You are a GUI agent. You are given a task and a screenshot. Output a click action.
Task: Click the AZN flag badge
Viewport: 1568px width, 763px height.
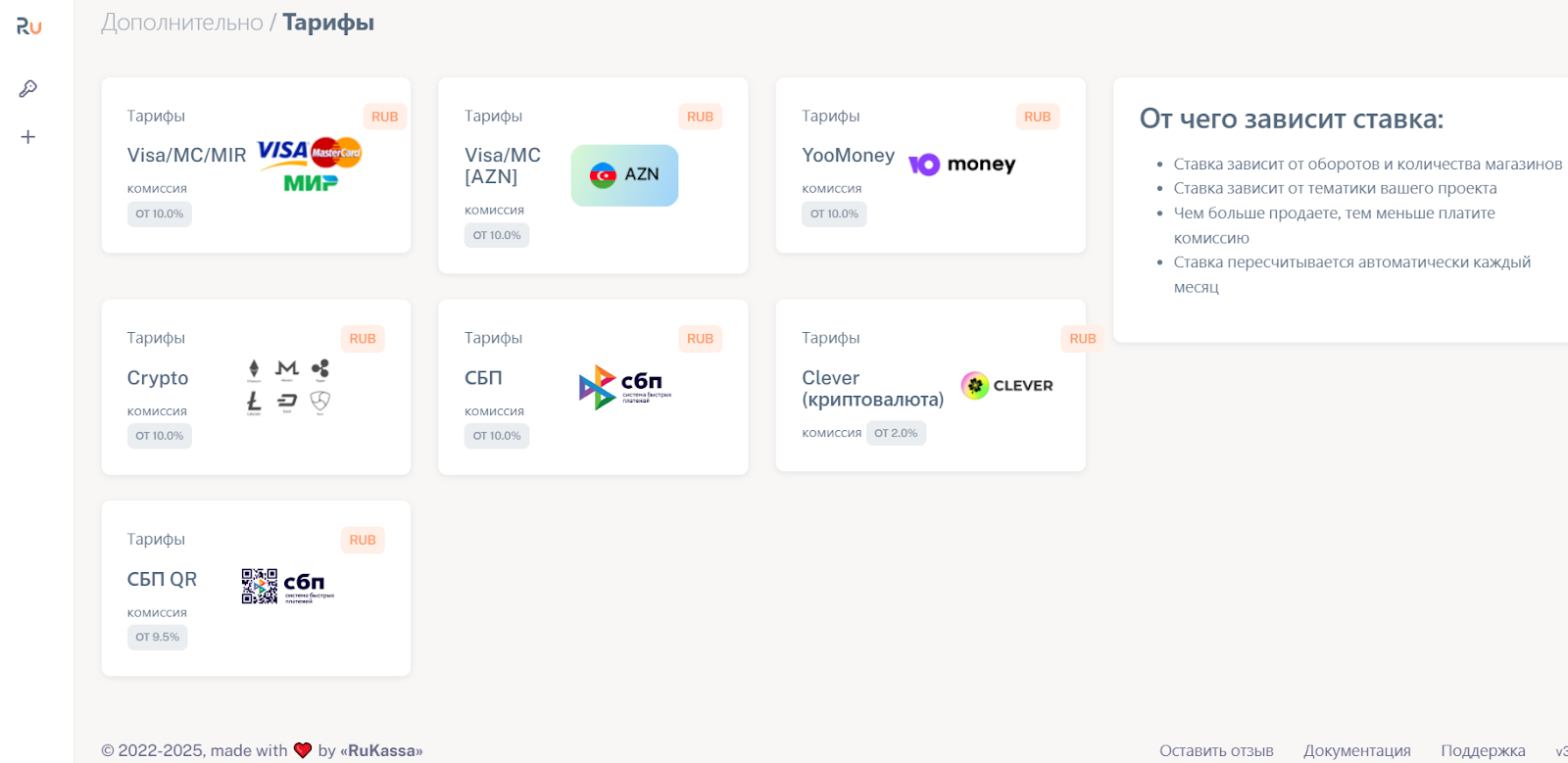click(624, 175)
